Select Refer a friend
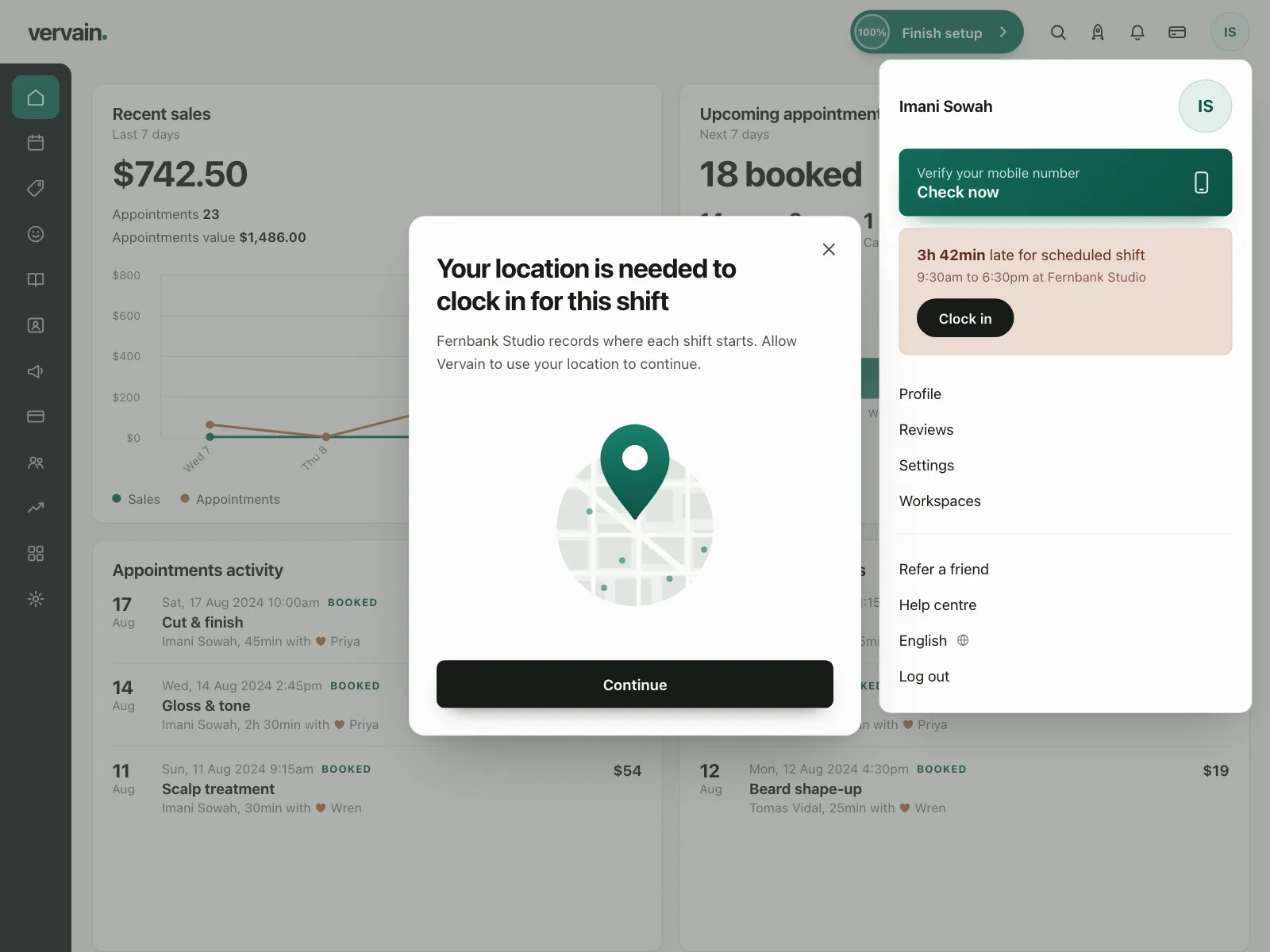The width and height of the screenshot is (1270, 952). (x=944, y=570)
